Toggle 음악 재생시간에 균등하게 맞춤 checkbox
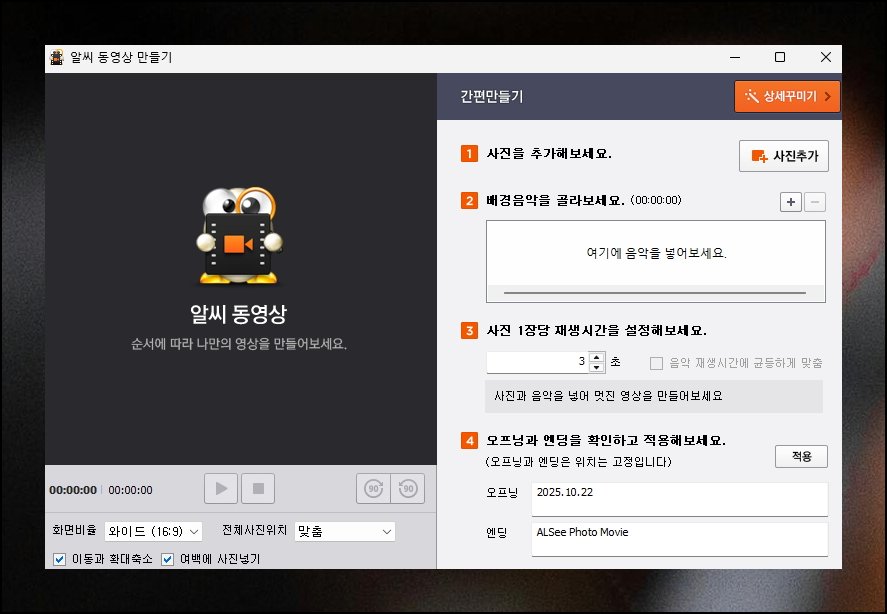887x614 pixels. (656, 363)
